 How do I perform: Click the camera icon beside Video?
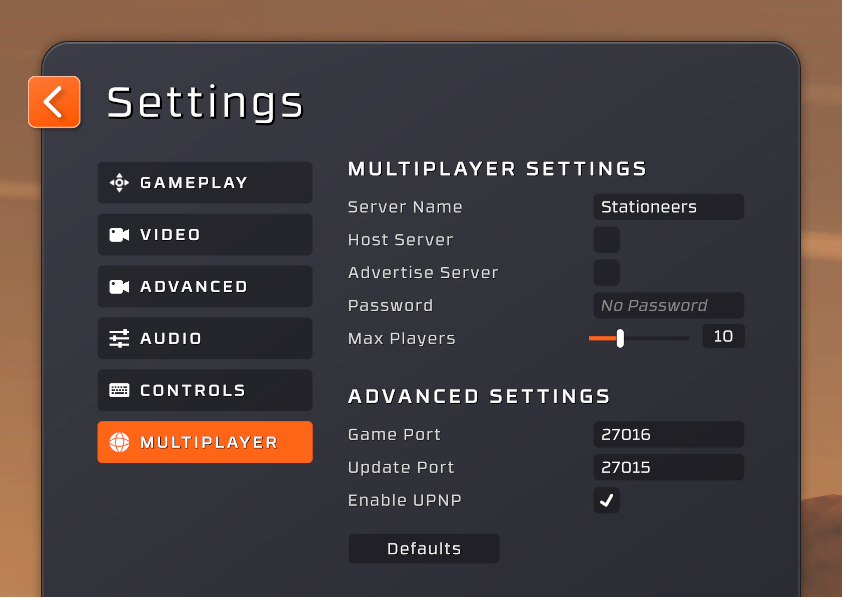[119, 234]
